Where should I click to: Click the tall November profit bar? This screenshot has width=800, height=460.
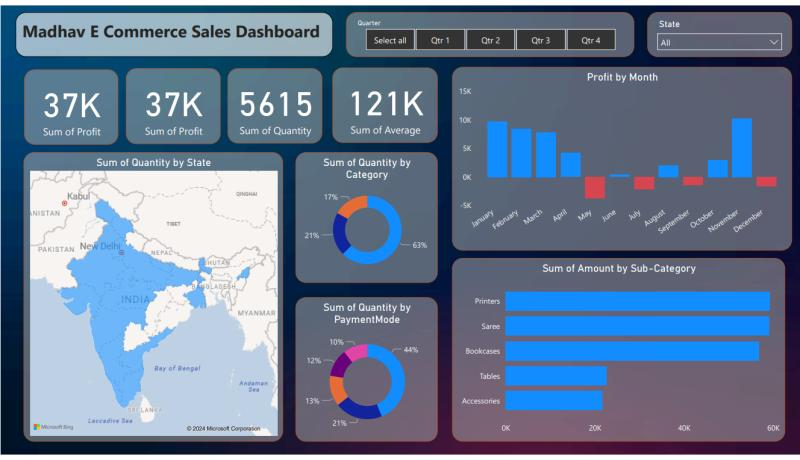pos(742,148)
